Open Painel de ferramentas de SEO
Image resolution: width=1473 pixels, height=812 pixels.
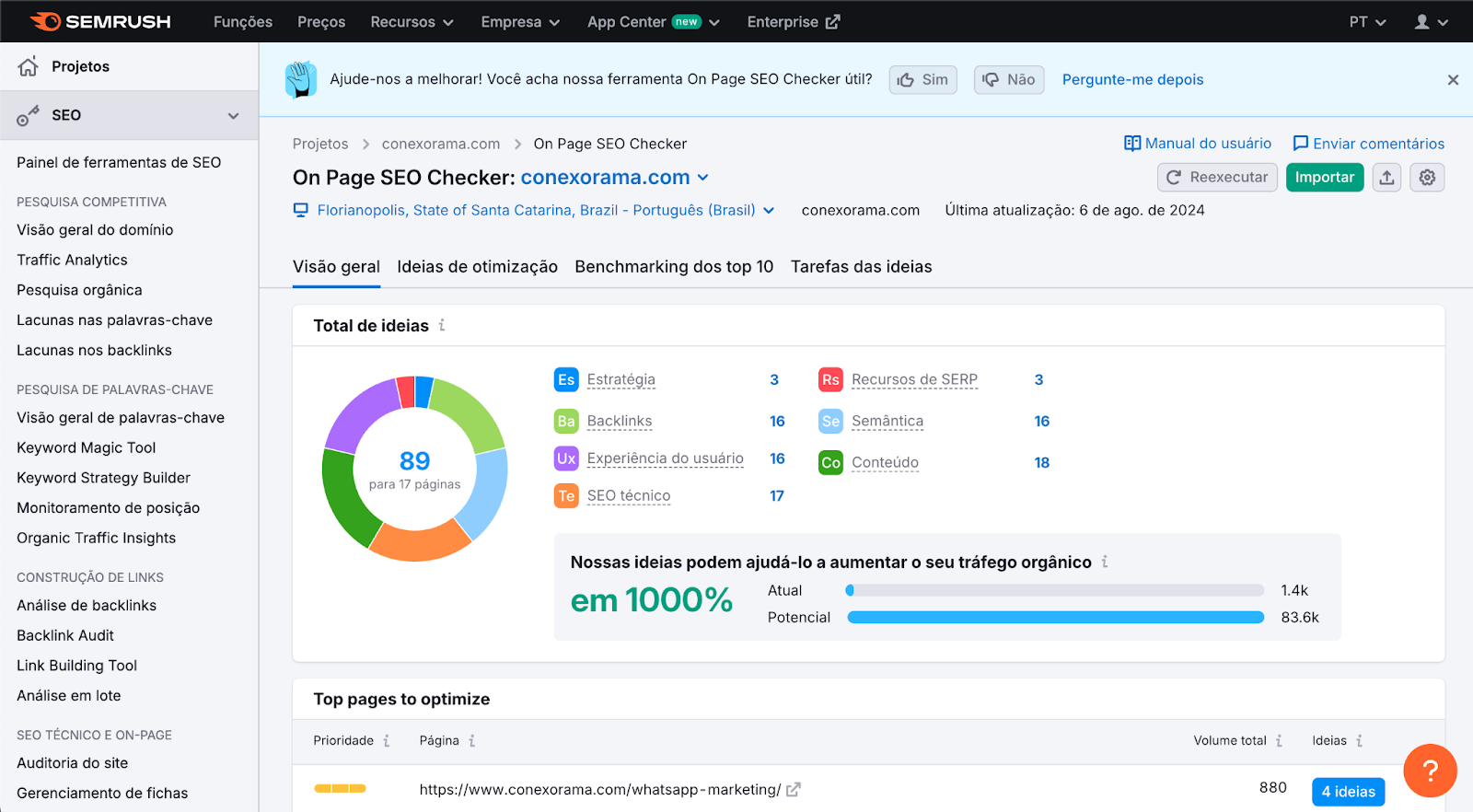(119, 162)
